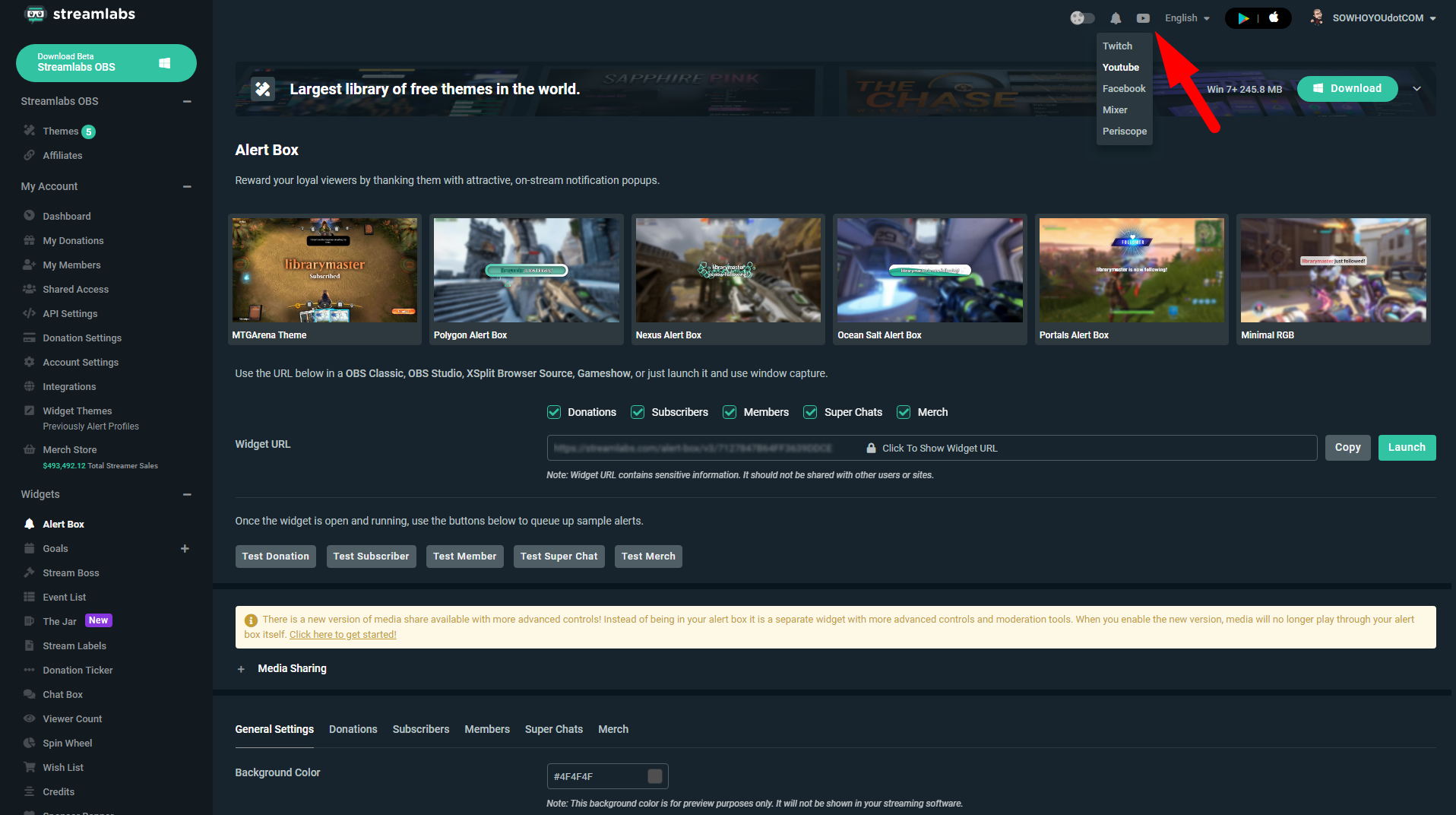The width and height of the screenshot is (1456, 815).
Task: Switch to the Subscribers settings tab
Action: tap(420, 729)
